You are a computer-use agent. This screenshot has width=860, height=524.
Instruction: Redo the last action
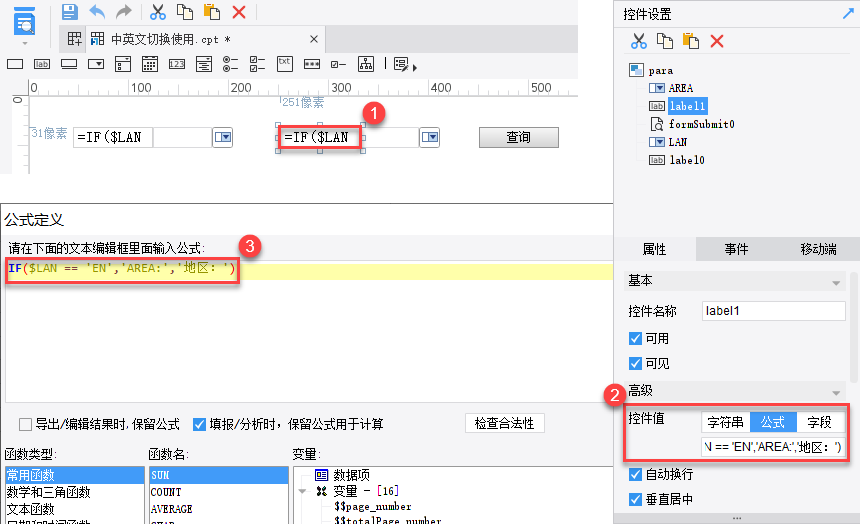(125, 12)
